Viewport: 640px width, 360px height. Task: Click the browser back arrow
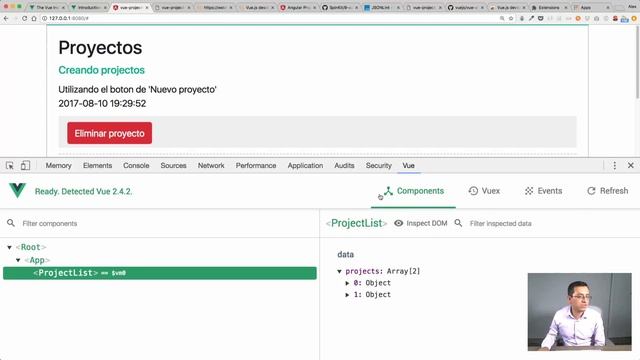click(6, 18)
